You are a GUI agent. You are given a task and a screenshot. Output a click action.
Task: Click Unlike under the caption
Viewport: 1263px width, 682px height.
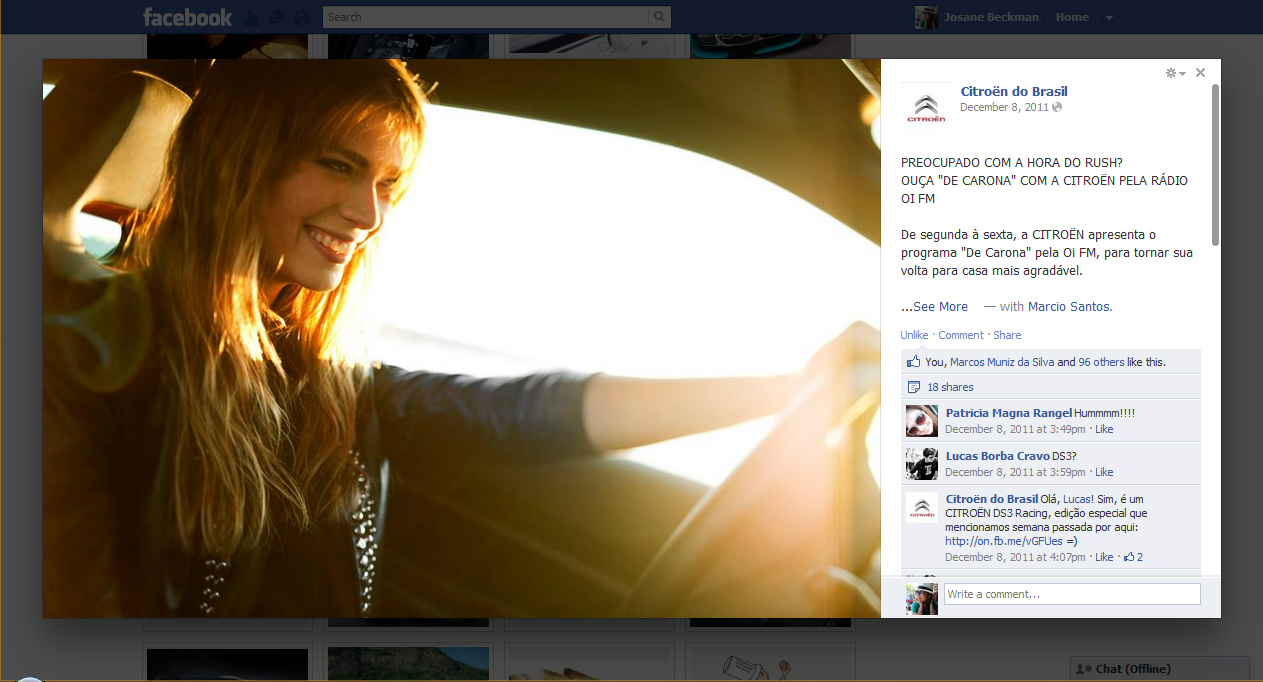914,335
